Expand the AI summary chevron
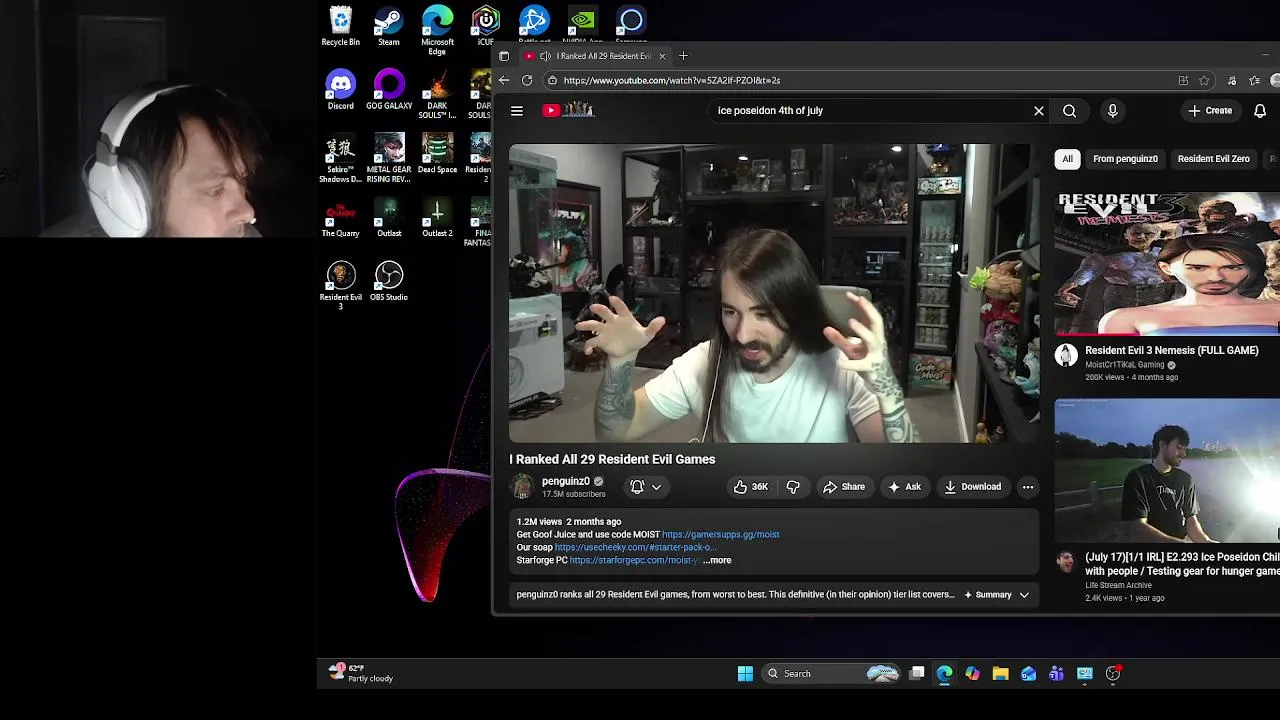The height and width of the screenshot is (720, 1280). [1024, 595]
